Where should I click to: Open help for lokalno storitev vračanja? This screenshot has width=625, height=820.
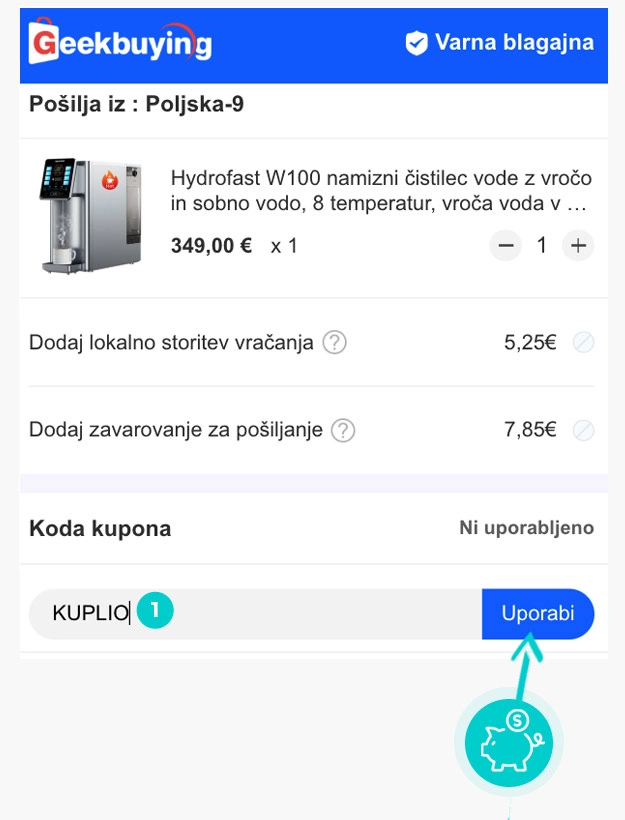tap(335, 343)
